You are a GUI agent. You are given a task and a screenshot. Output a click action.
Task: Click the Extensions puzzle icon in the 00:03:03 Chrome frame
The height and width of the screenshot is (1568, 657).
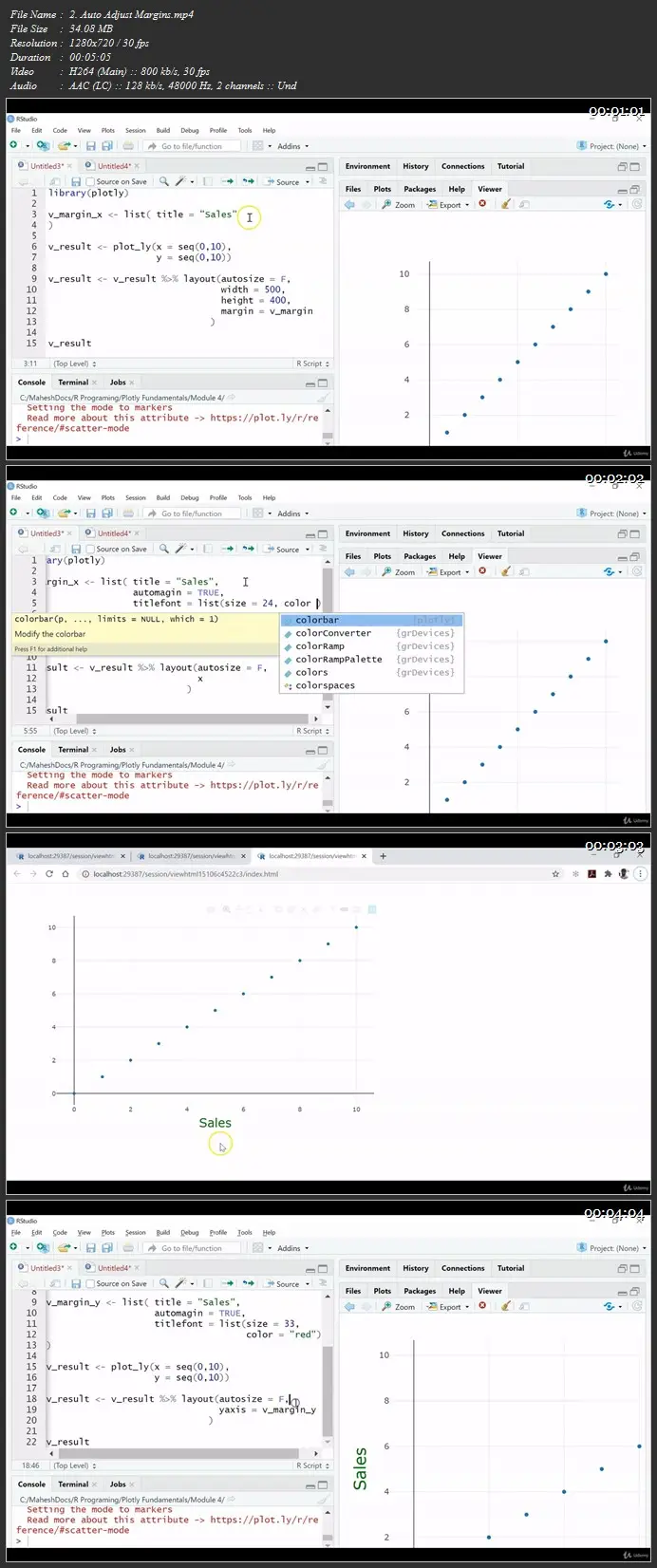coord(608,874)
